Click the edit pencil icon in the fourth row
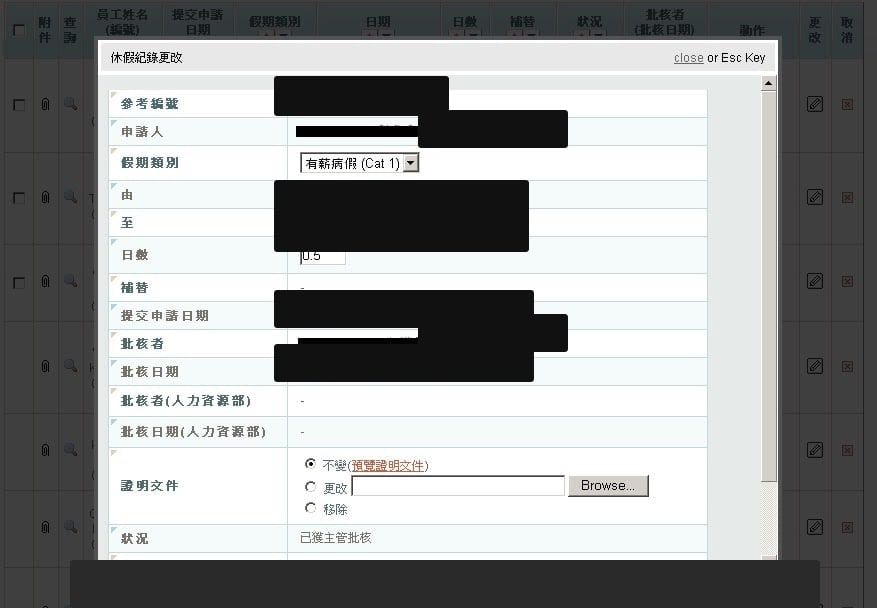The image size is (877, 608). [x=815, y=366]
